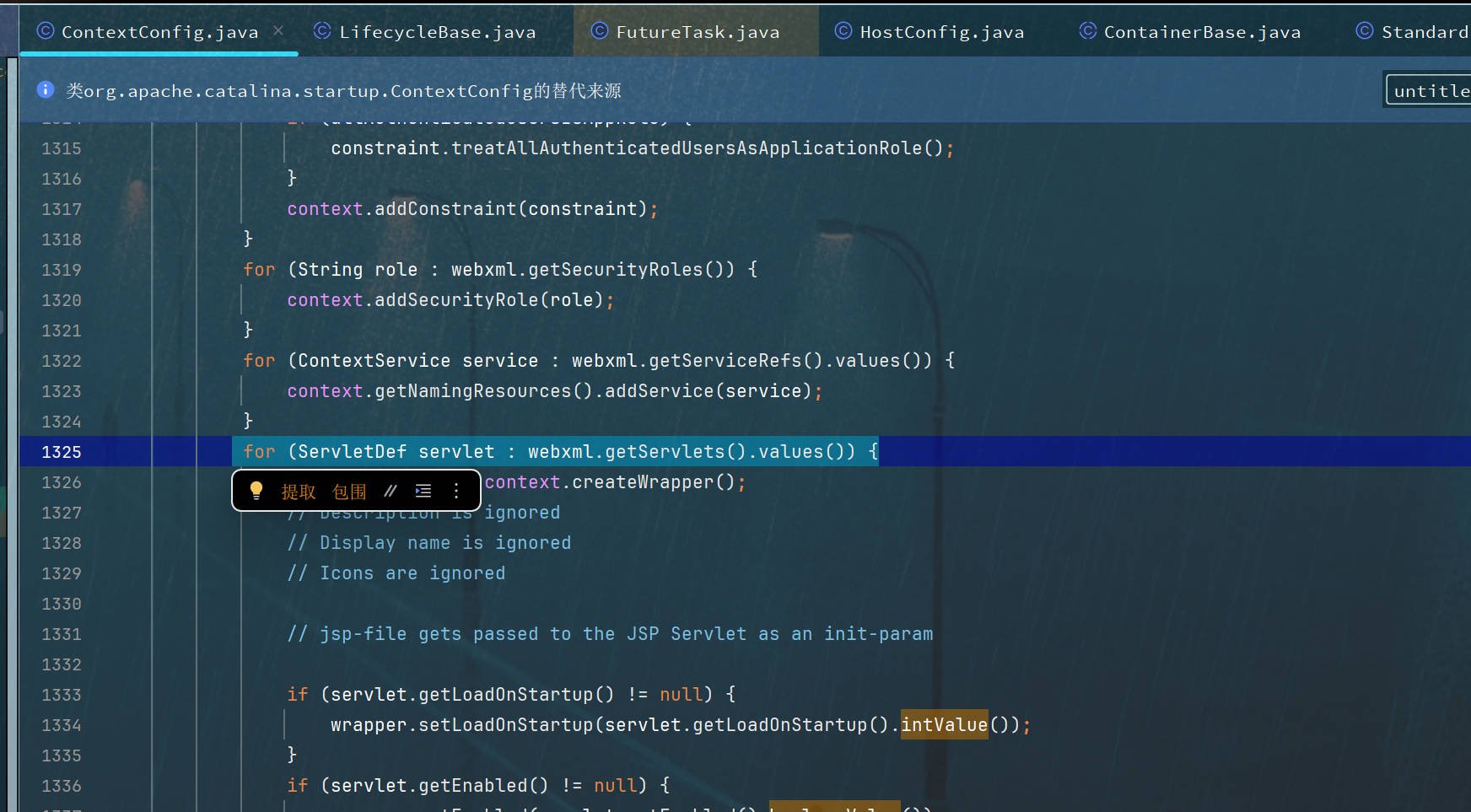Click the comment-with-slashes icon in floating toolbar
Image resolution: width=1471 pixels, height=812 pixels.
pos(391,491)
